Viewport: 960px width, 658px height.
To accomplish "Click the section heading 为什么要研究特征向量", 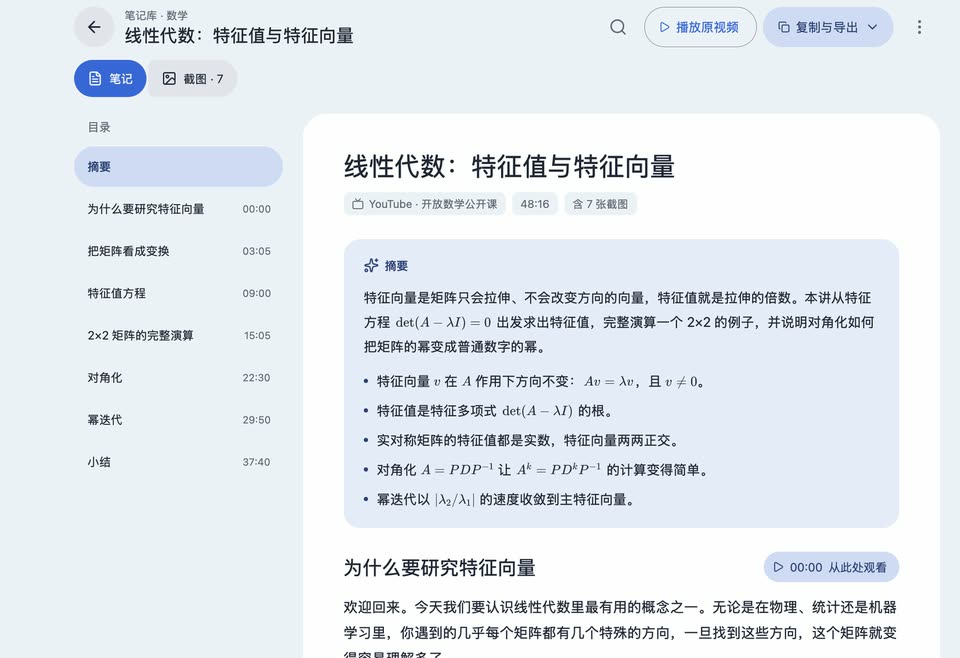I will coord(440,567).
